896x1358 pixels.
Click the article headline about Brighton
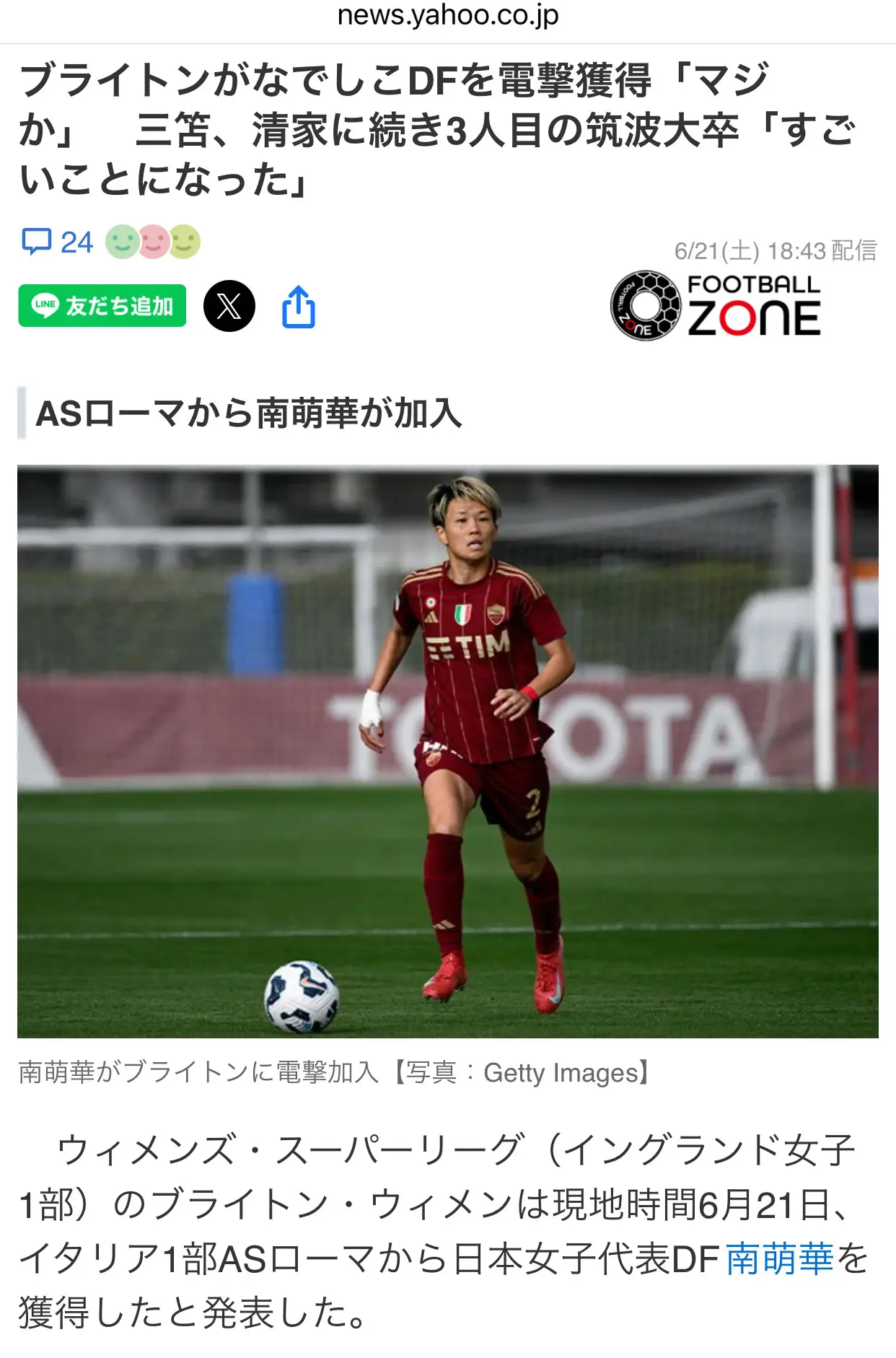tap(439, 130)
